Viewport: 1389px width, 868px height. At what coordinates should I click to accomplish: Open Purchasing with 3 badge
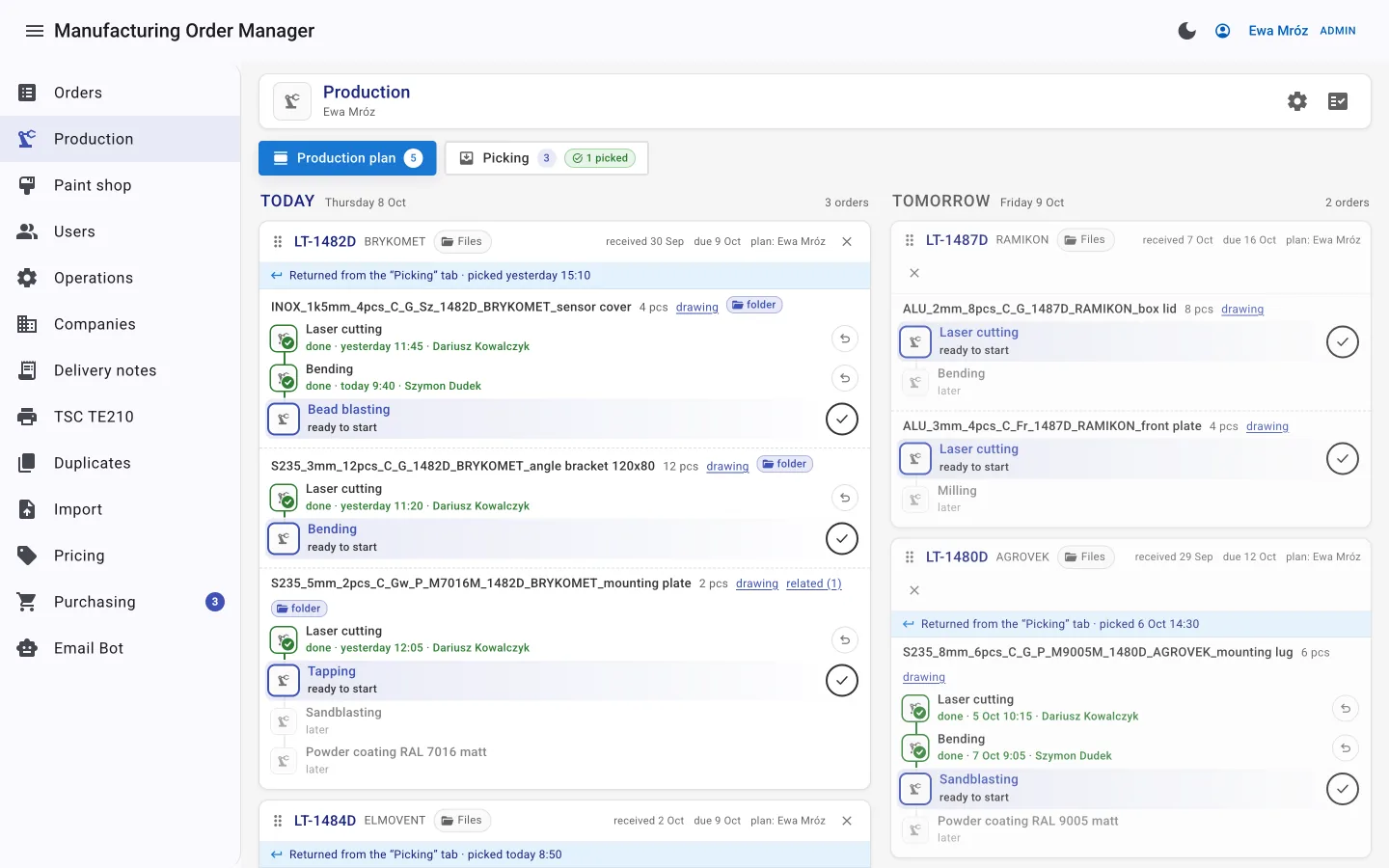[120, 602]
